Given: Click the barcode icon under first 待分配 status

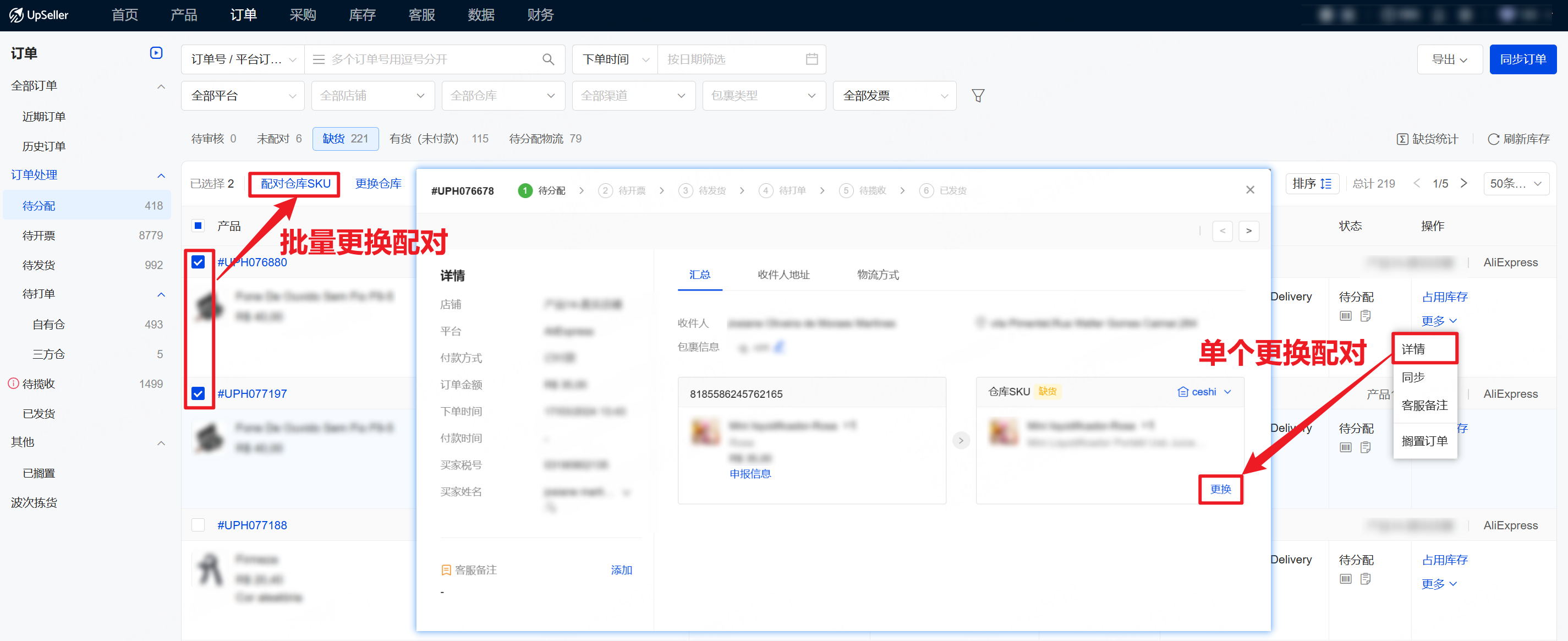Looking at the screenshot, I should (x=1345, y=316).
